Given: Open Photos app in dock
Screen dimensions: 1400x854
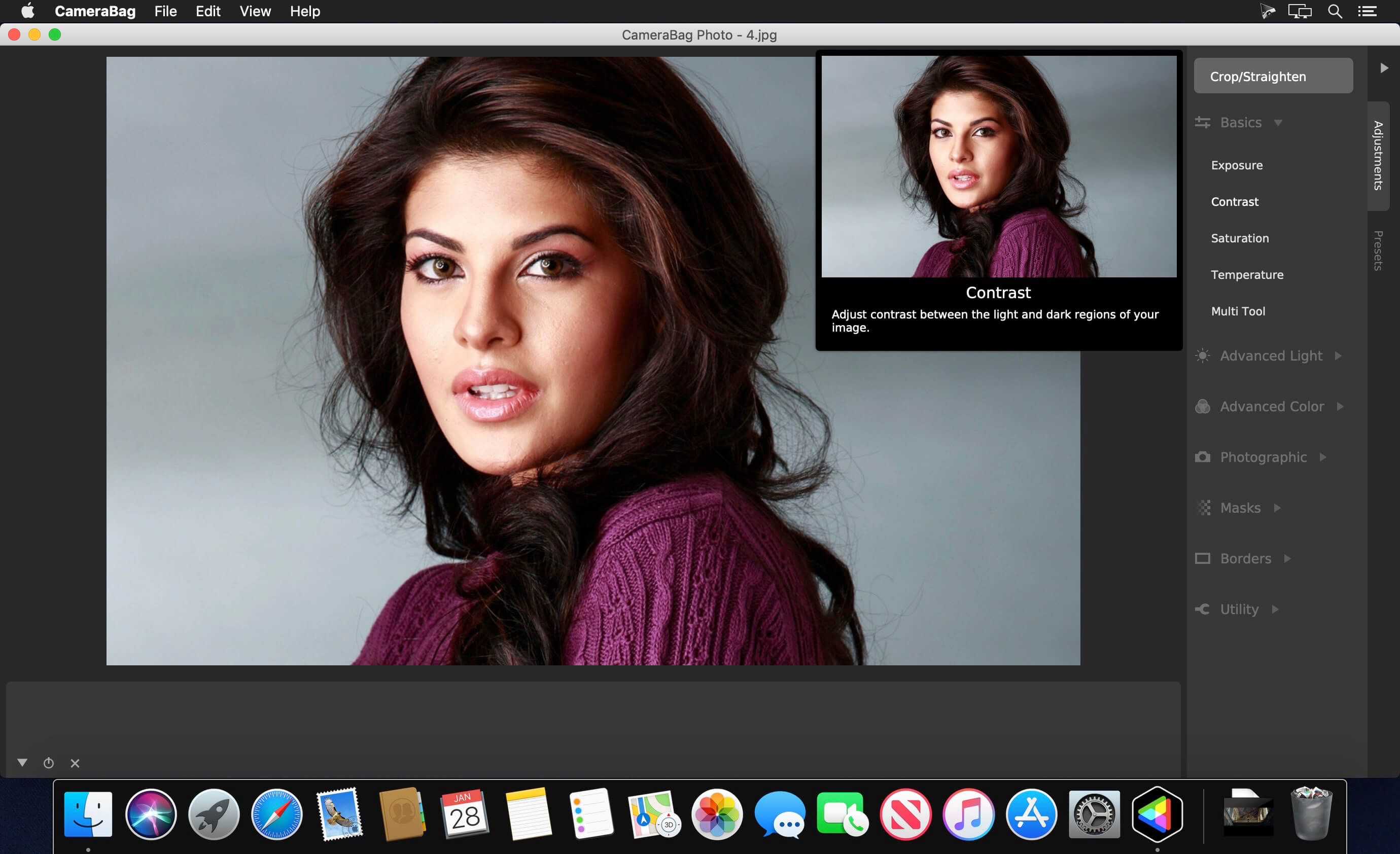Looking at the screenshot, I should point(717,813).
